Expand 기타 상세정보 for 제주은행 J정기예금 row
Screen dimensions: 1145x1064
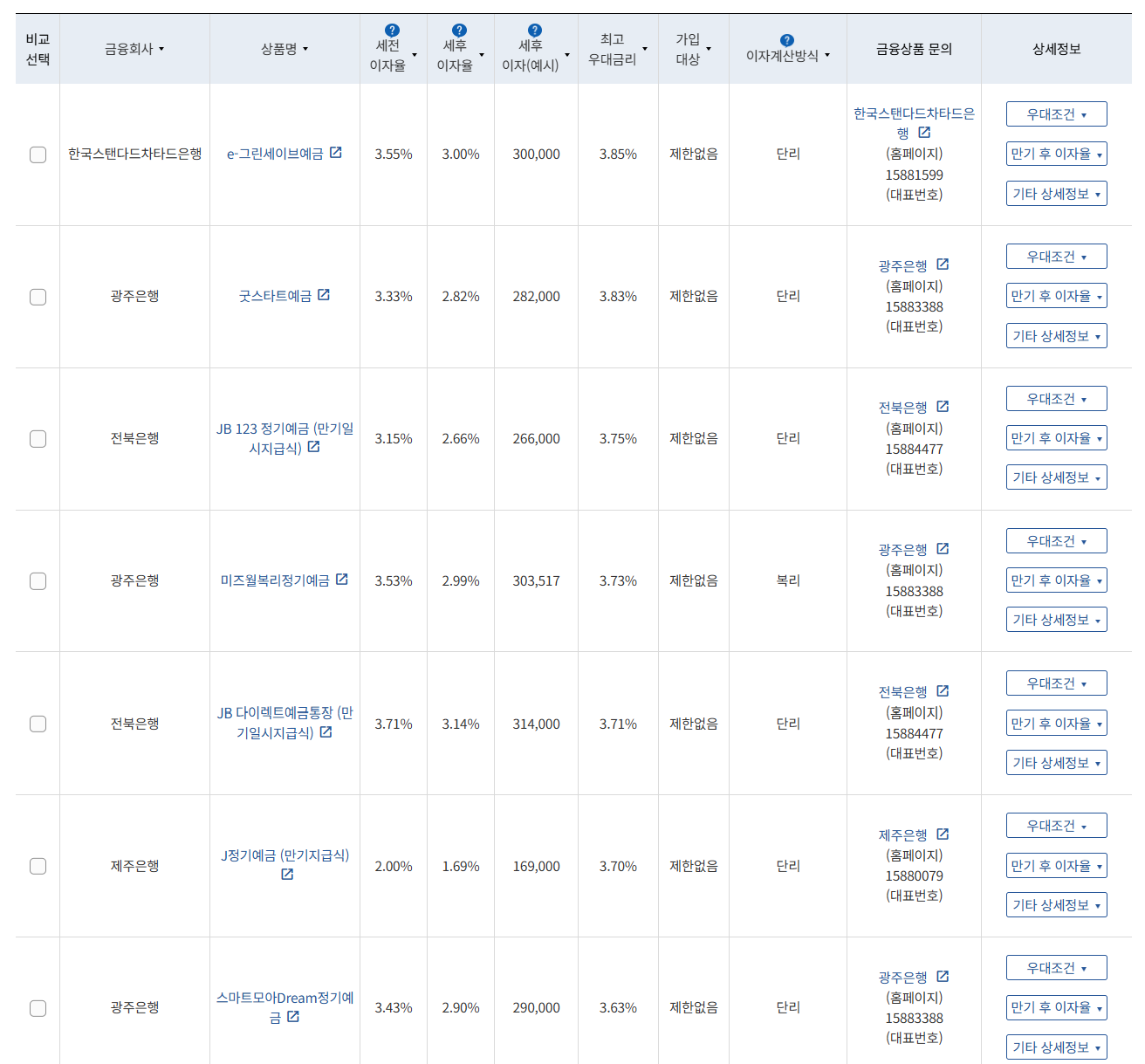click(x=1056, y=905)
